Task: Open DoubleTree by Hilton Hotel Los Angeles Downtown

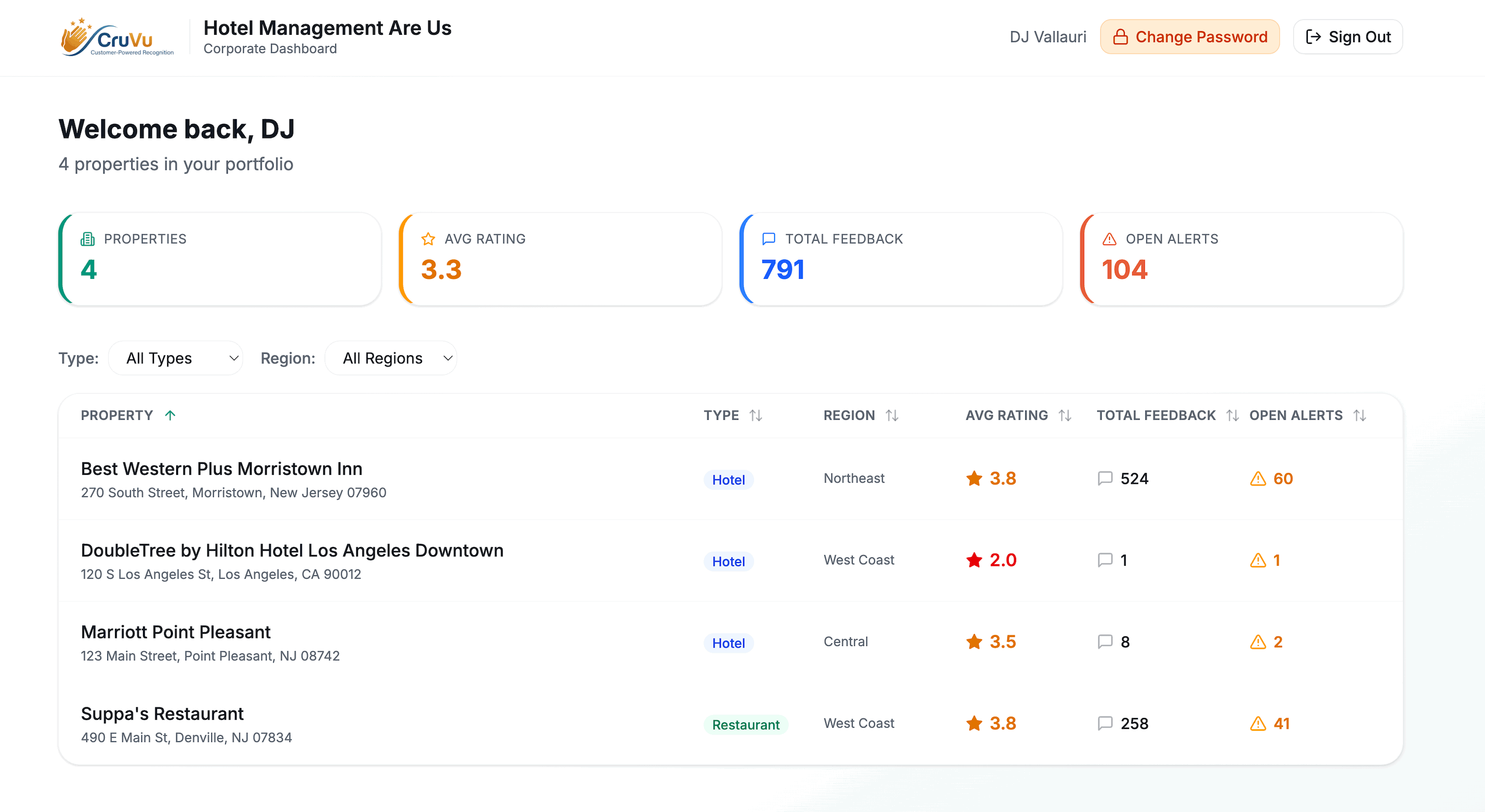Action: click(292, 550)
